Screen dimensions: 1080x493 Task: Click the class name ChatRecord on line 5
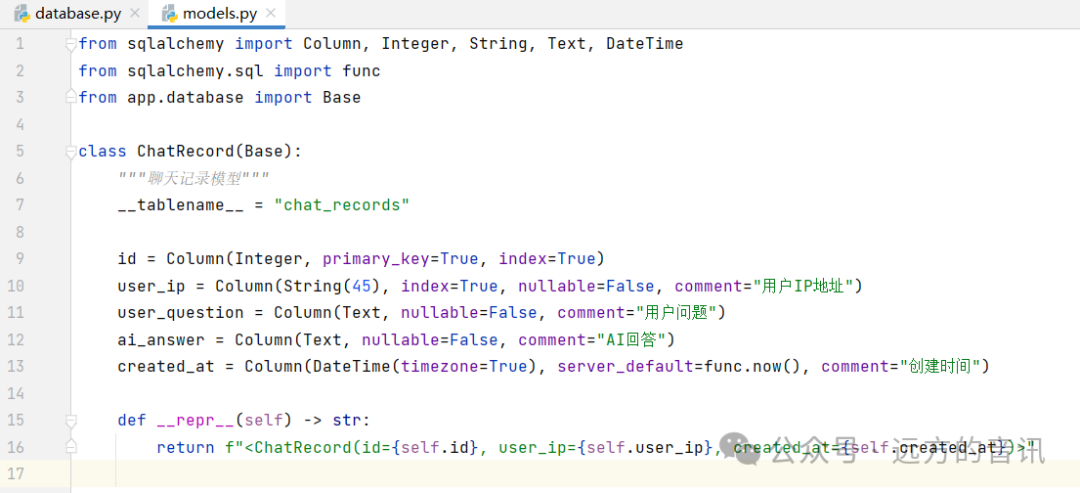point(186,151)
